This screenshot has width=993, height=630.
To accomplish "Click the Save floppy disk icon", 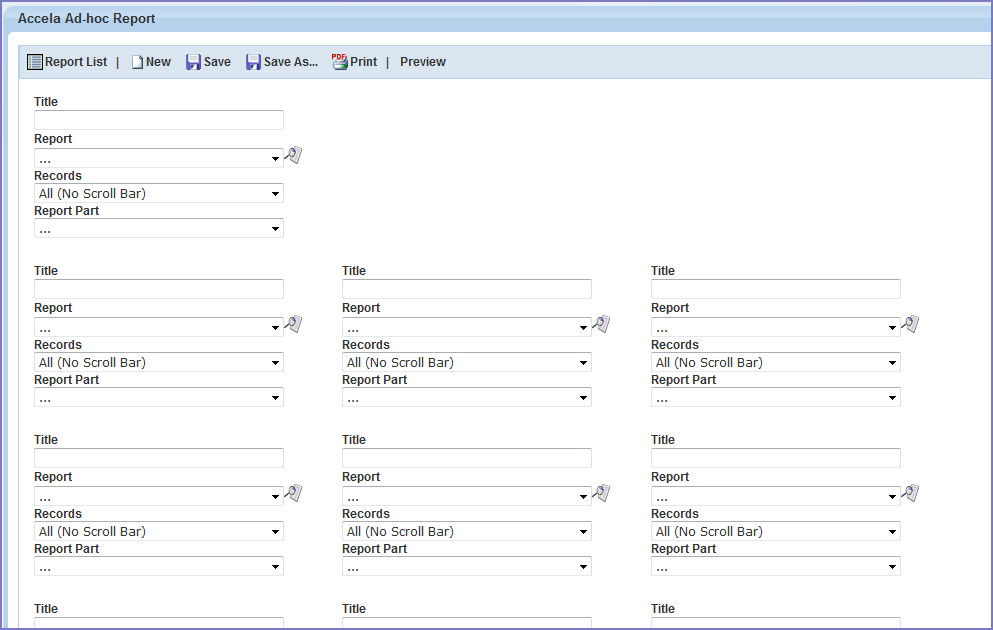I will pyautogui.click(x=194, y=62).
